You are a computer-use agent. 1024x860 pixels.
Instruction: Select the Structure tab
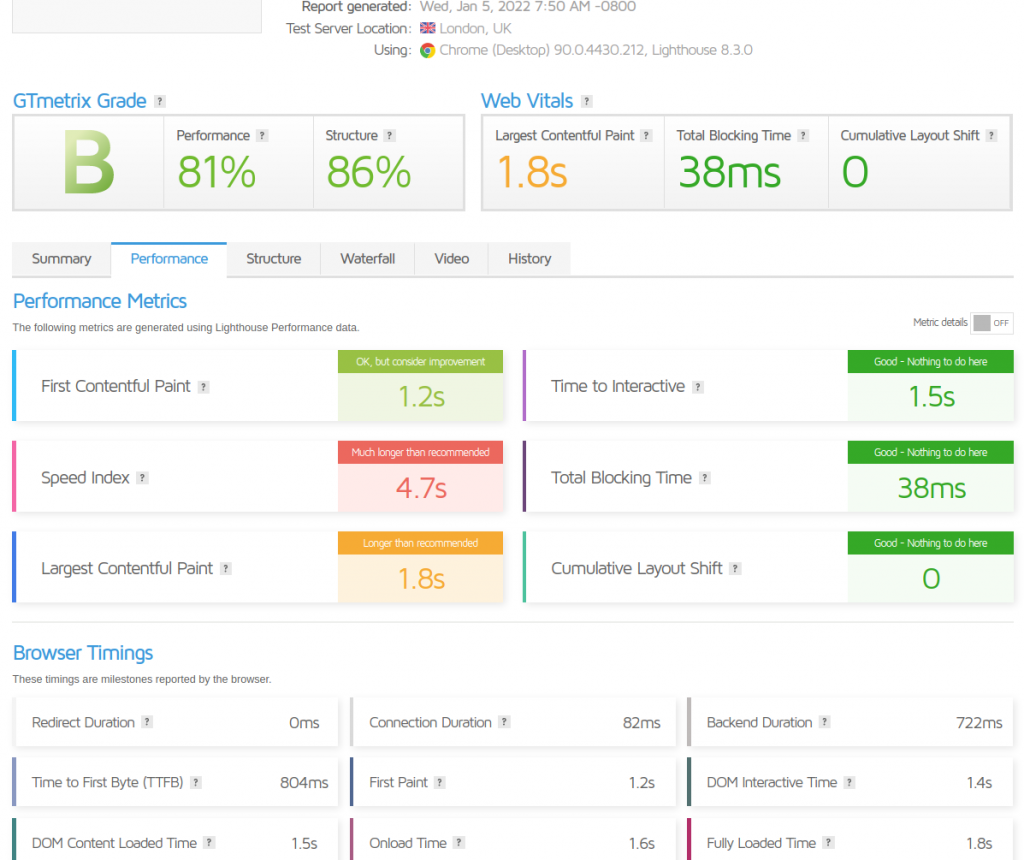[273, 259]
